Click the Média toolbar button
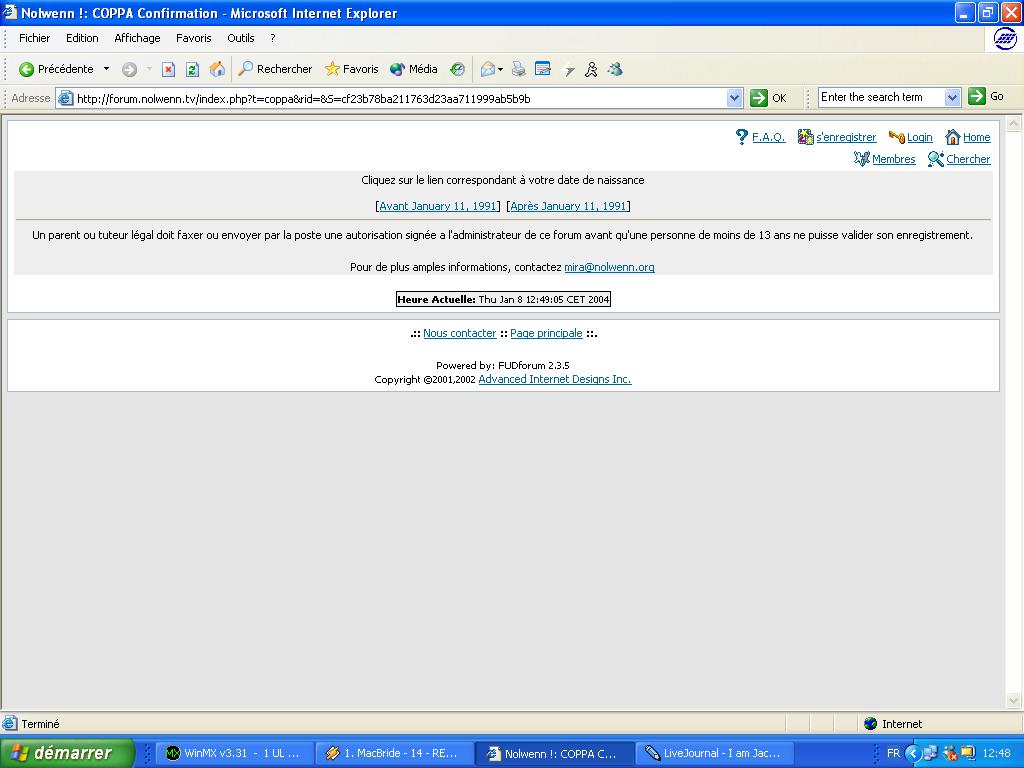The height and width of the screenshot is (768, 1024). pyautogui.click(x=413, y=69)
